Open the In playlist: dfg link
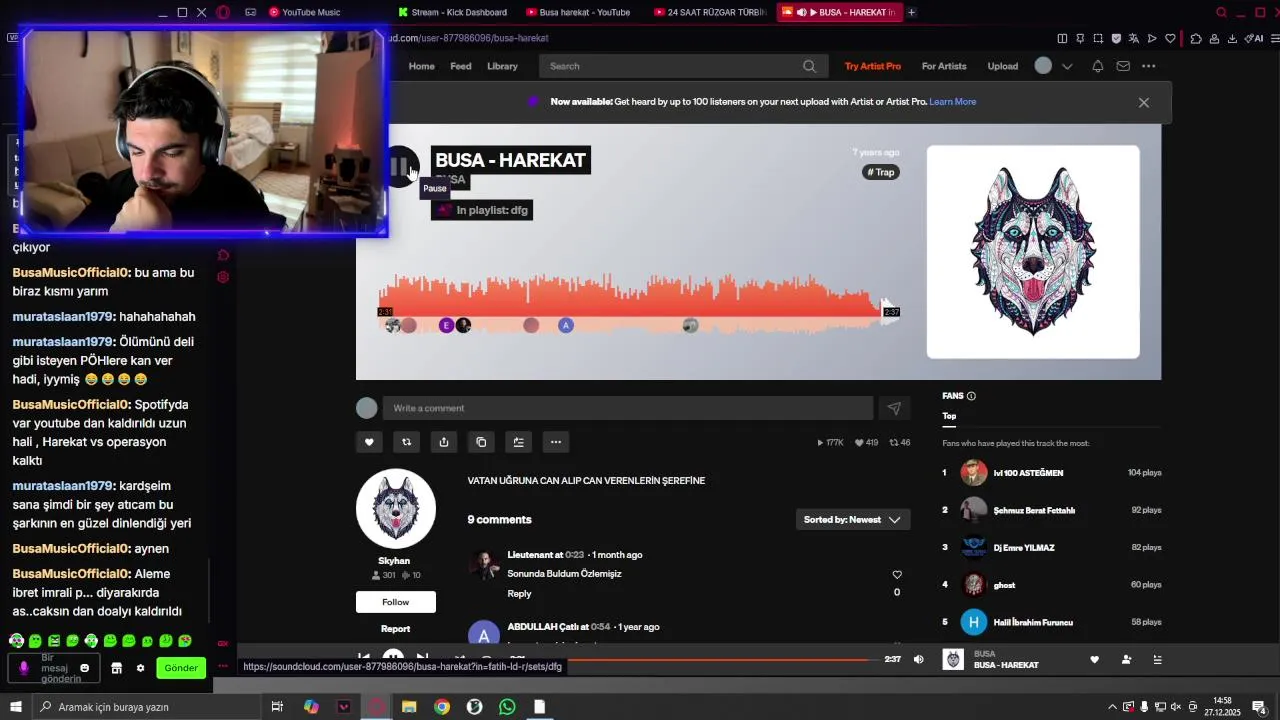 481,210
